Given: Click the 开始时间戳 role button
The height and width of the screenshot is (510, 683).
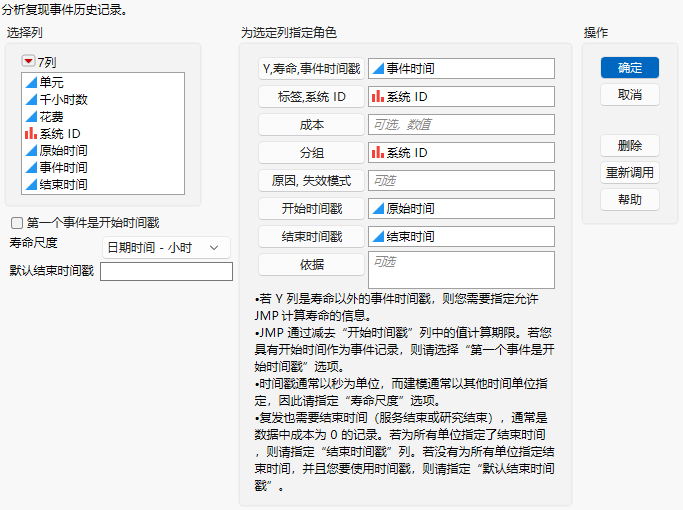Looking at the screenshot, I should coord(311,209).
